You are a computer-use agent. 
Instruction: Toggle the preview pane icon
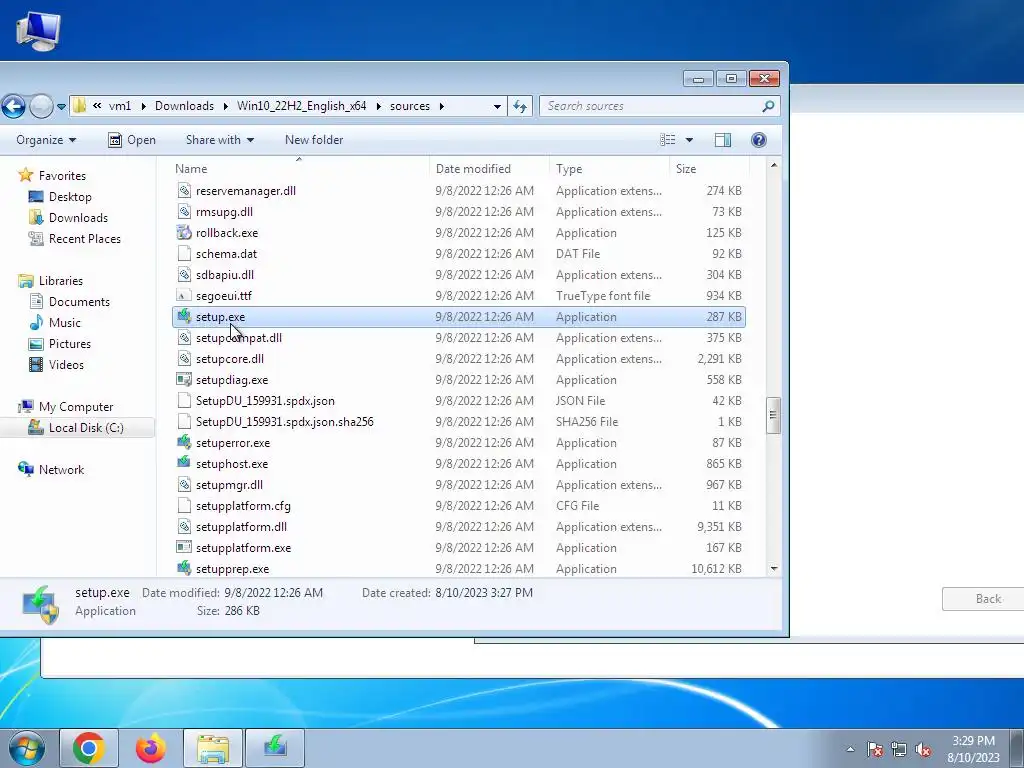723,140
